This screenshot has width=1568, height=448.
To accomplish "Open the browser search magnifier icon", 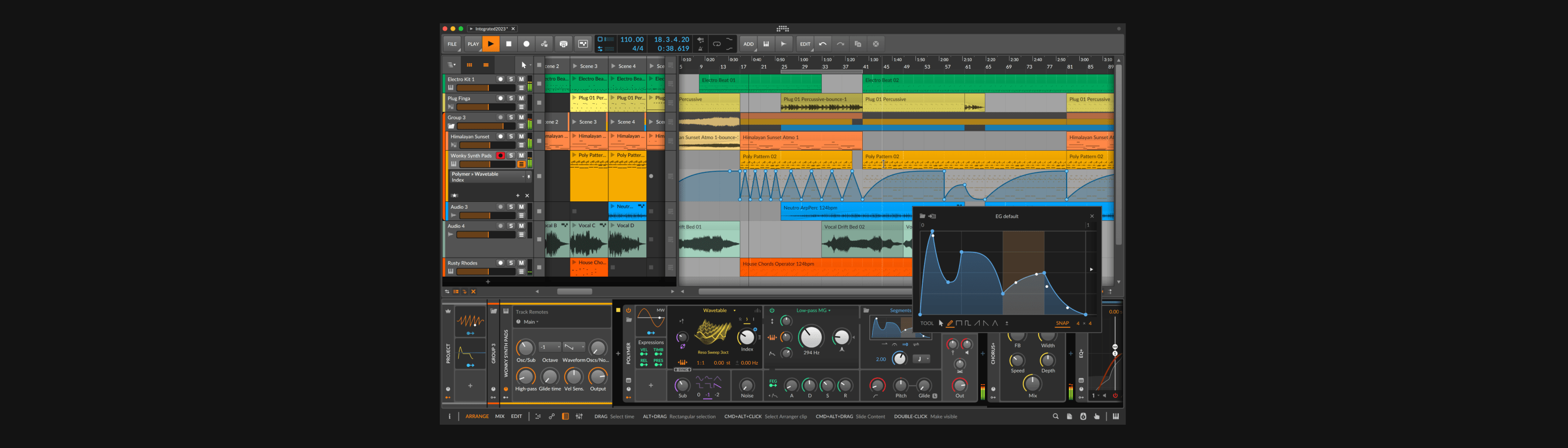I will click(x=1056, y=416).
